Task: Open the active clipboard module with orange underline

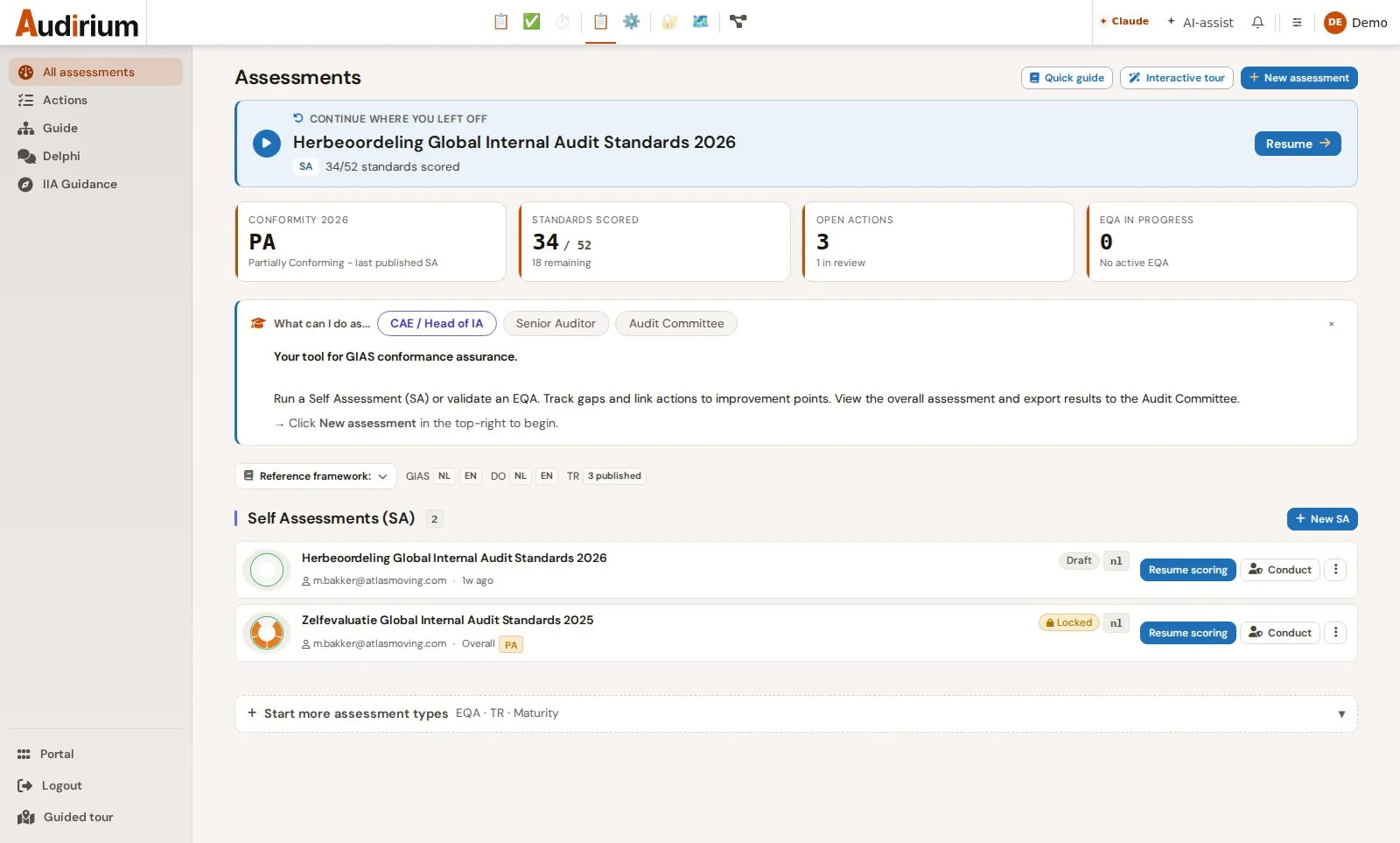Action: (x=600, y=22)
